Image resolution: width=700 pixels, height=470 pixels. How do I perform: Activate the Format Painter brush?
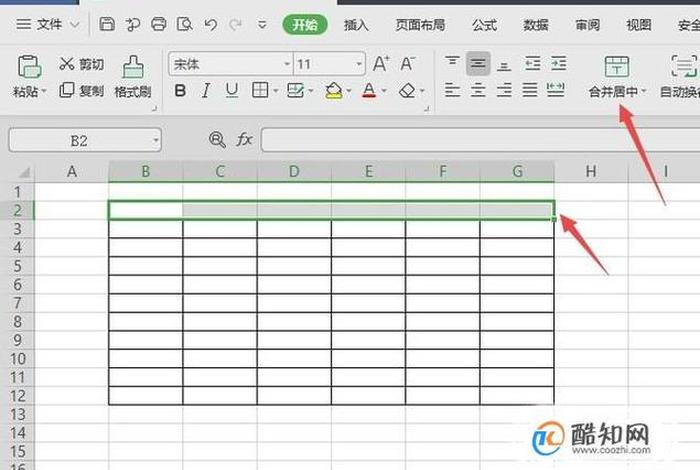[x=133, y=67]
